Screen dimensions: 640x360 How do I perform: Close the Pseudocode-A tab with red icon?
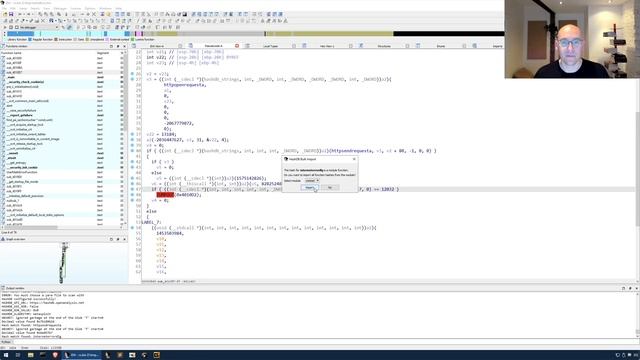click(x=237, y=46)
